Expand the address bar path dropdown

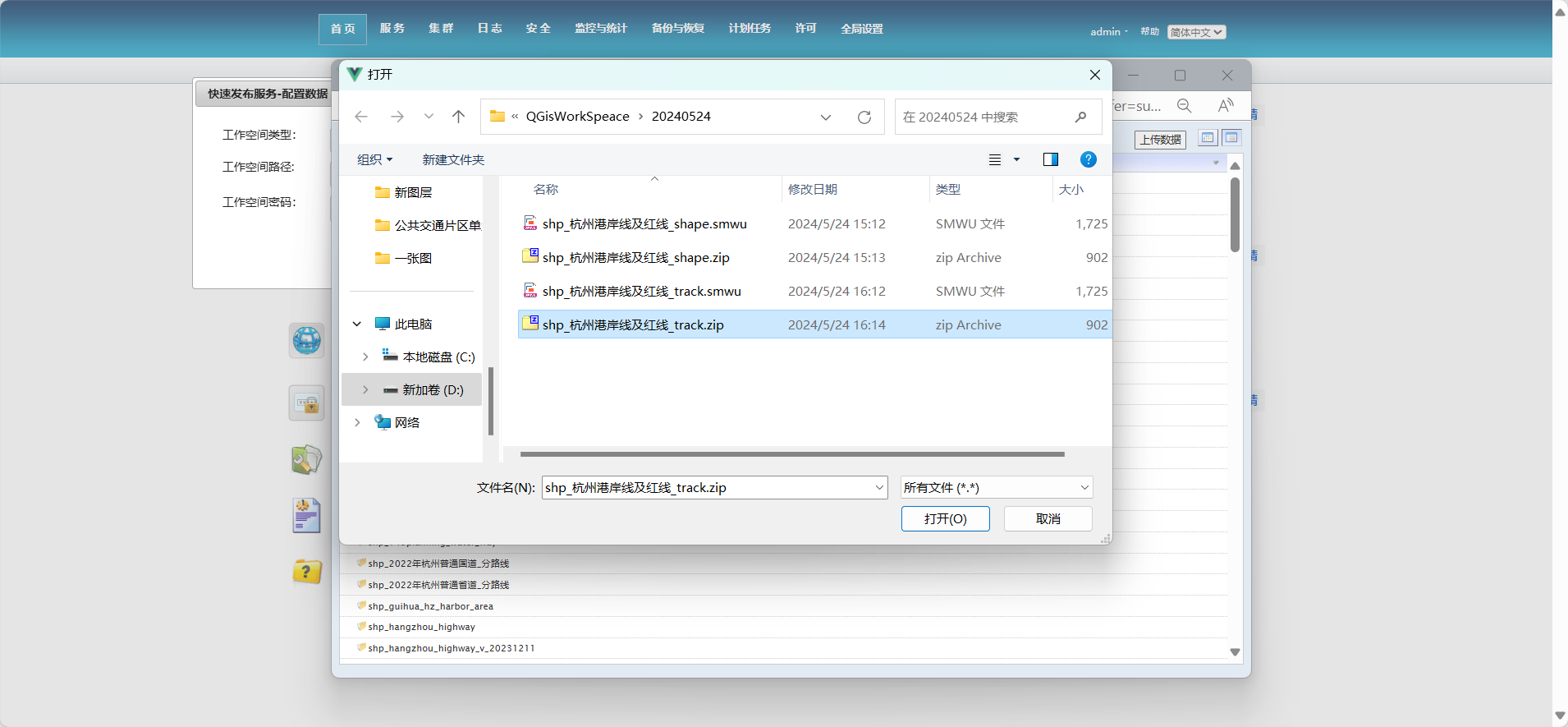[x=826, y=117]
